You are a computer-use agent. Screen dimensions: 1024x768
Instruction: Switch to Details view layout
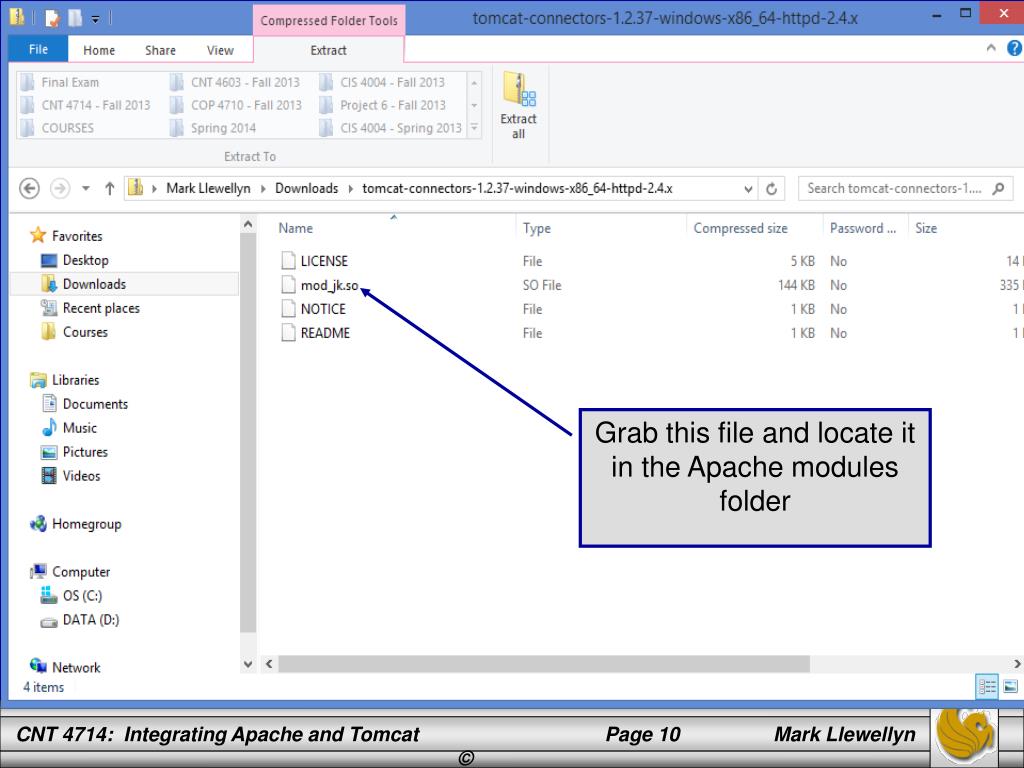pyautogui.click(x=986, y=686)
